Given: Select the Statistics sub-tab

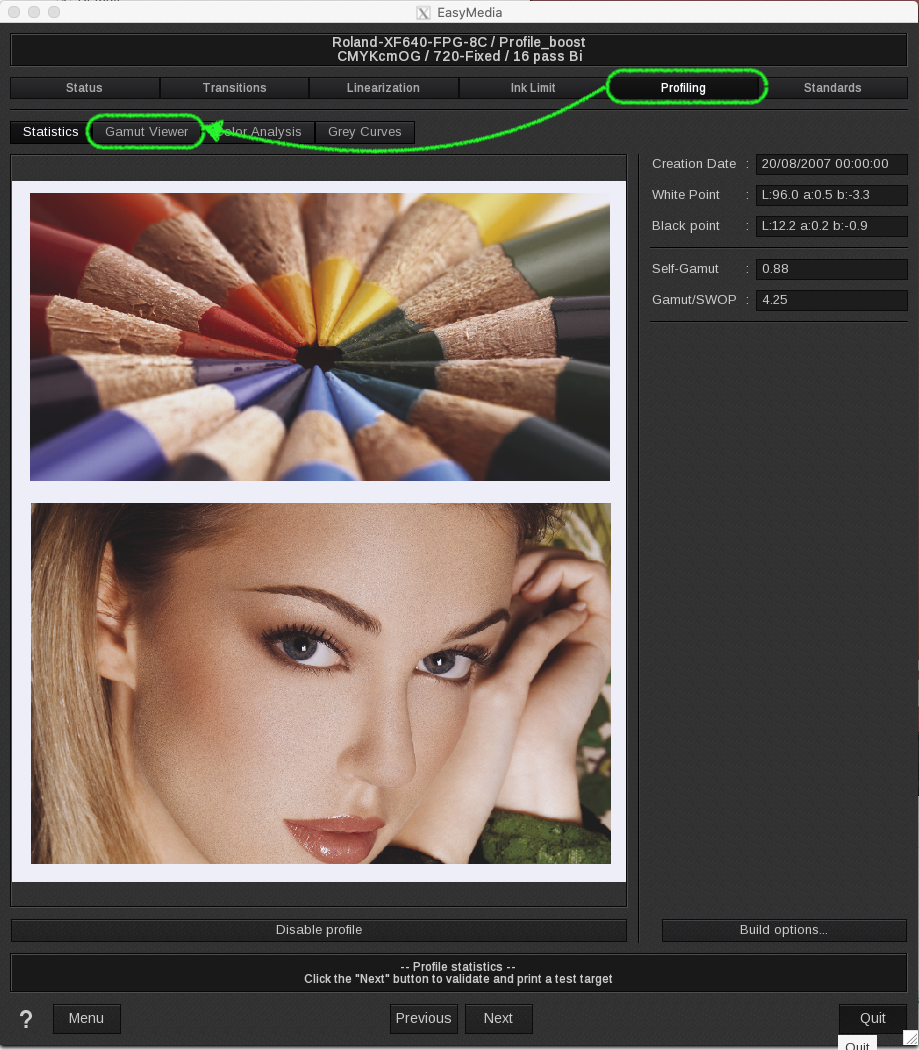Looking at the screenshot, I should coord(50,132).
